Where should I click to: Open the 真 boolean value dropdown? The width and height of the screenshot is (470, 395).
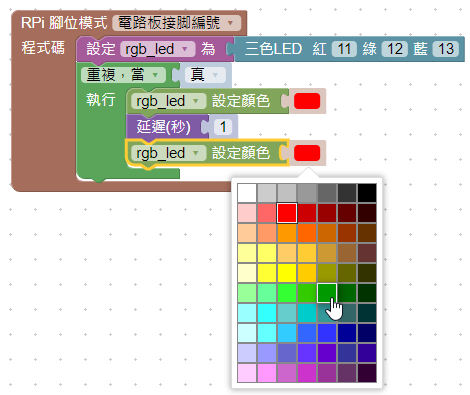point(205,75)
